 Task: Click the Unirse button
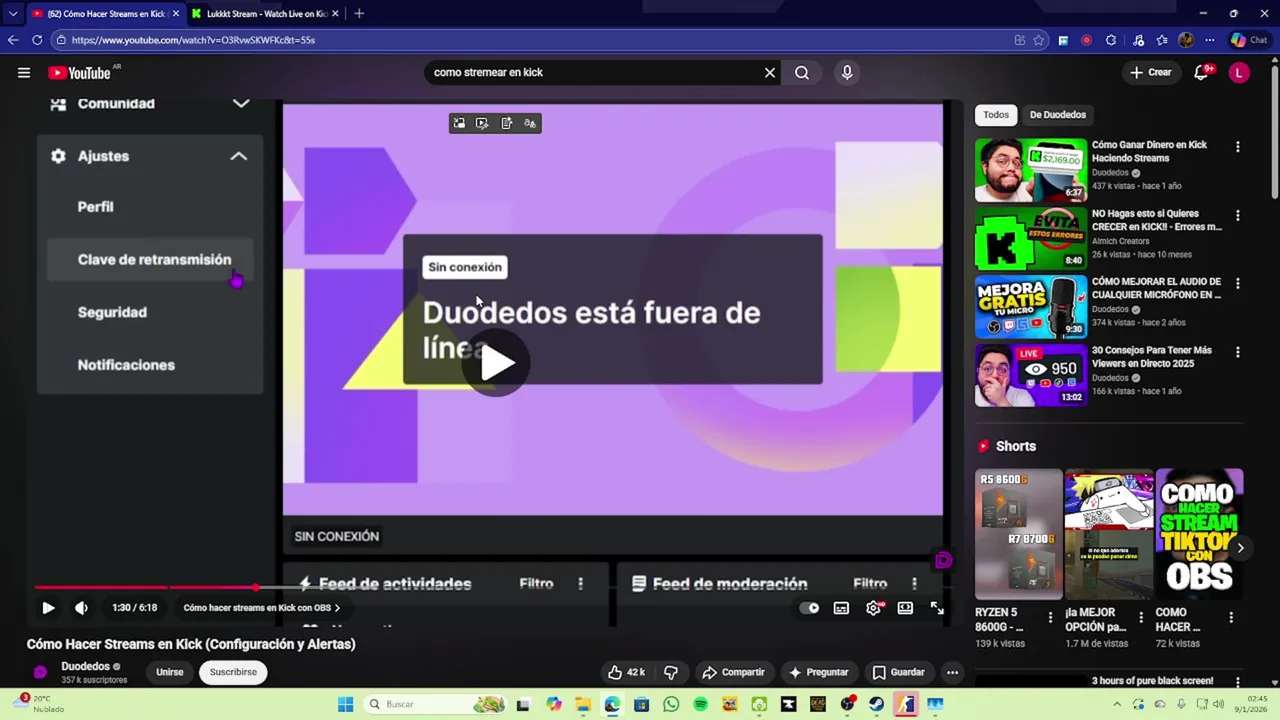[x=170, y=672]
